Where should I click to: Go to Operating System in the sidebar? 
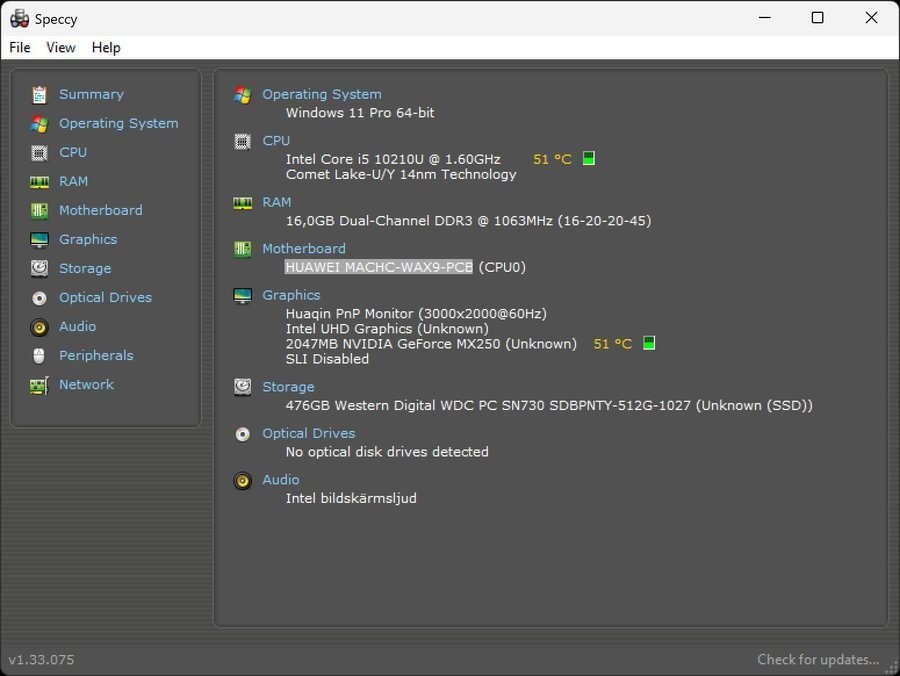118,124
